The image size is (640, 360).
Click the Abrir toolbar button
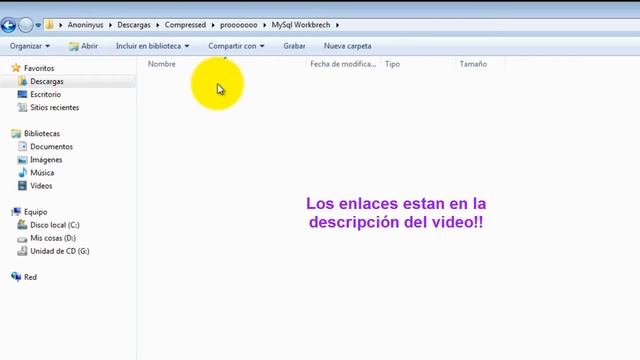[83, 46]
